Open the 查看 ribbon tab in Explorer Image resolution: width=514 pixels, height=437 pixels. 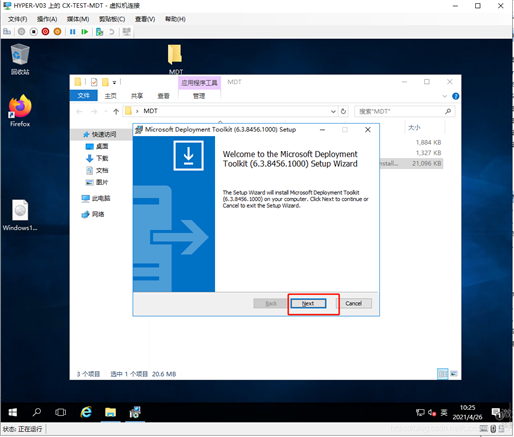(163, 96)
